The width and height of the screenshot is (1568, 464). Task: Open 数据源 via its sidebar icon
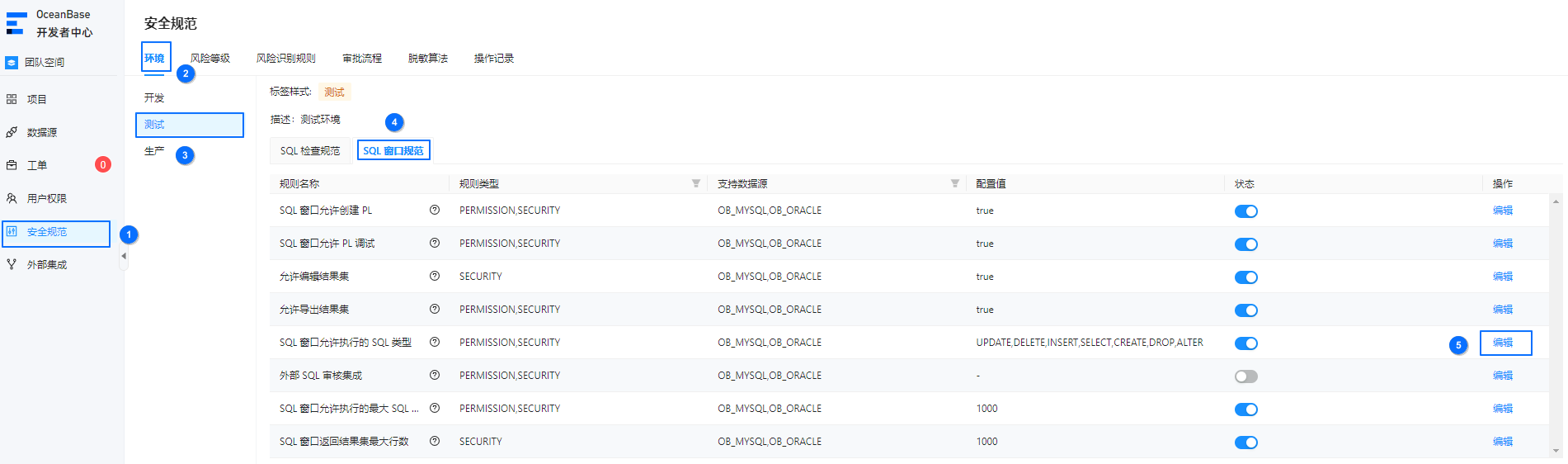(x=12, y=132)
